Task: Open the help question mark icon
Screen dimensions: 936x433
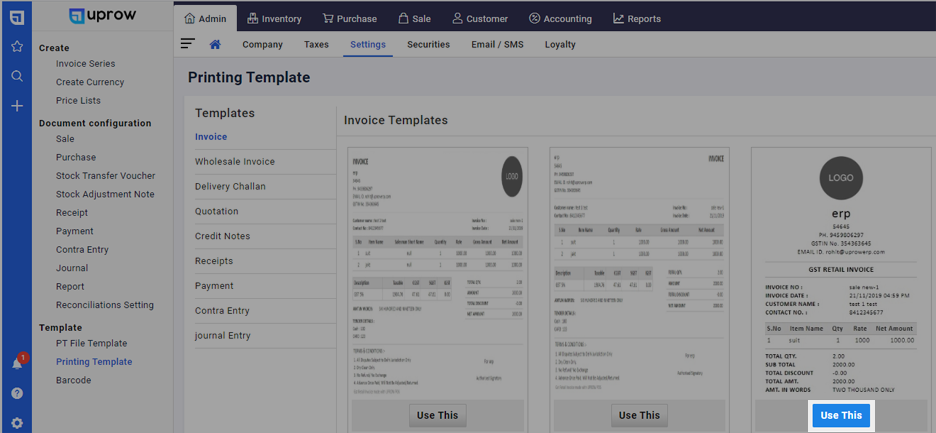Action: (17, 394)
